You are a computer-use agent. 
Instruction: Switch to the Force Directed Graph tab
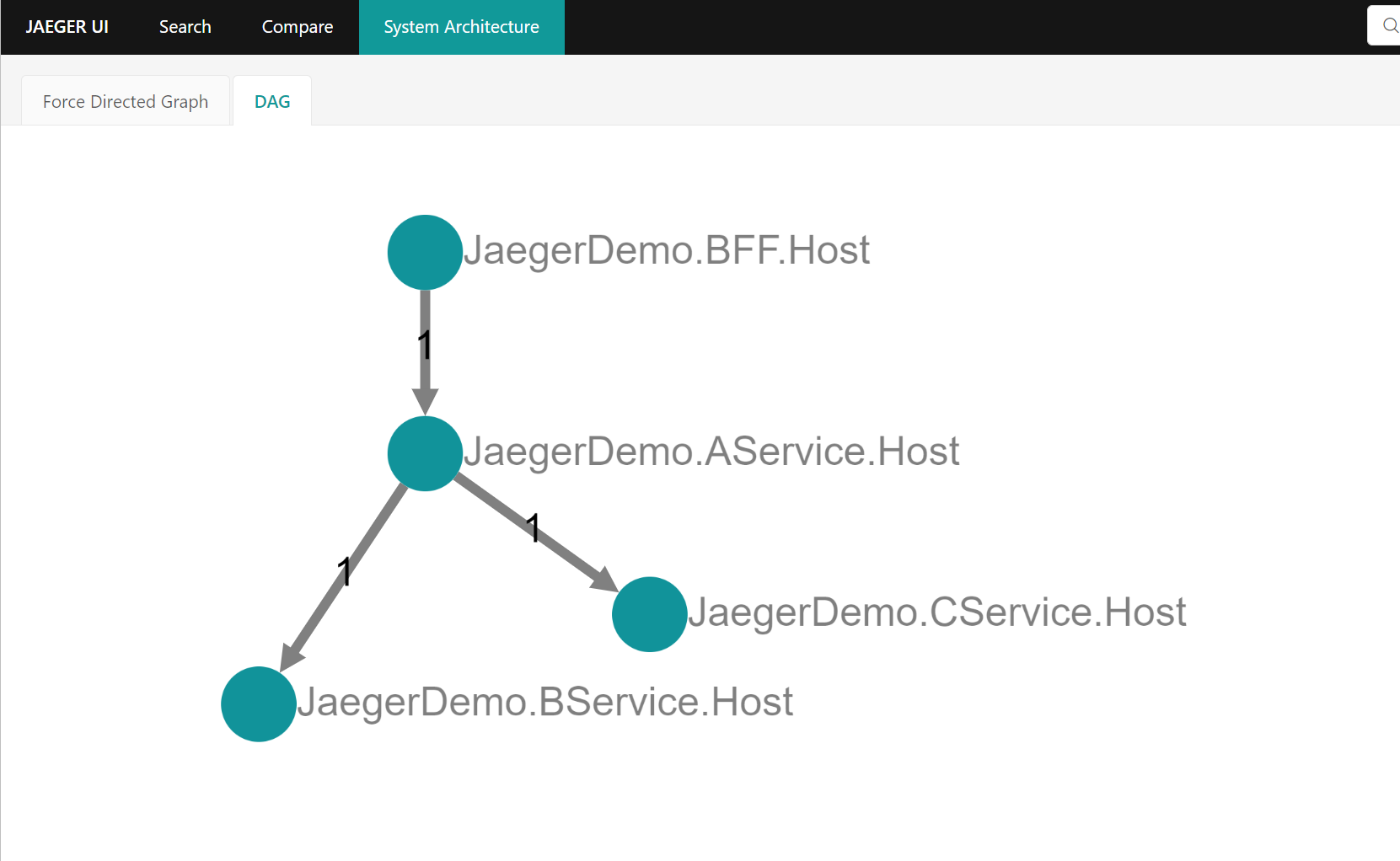tap(125, 100)
